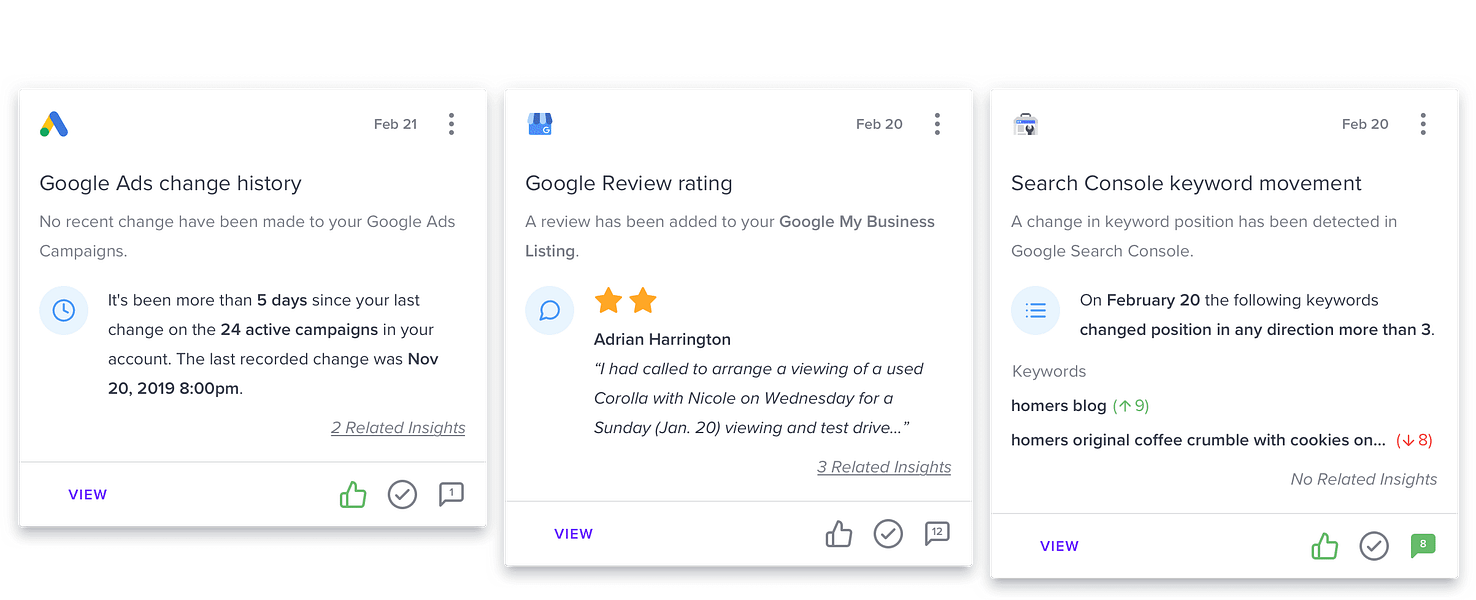Click the 'Google Ads change history' title
Image resolution: width=1476 pixels, height=600 pixels.
(x=171, y=183)
